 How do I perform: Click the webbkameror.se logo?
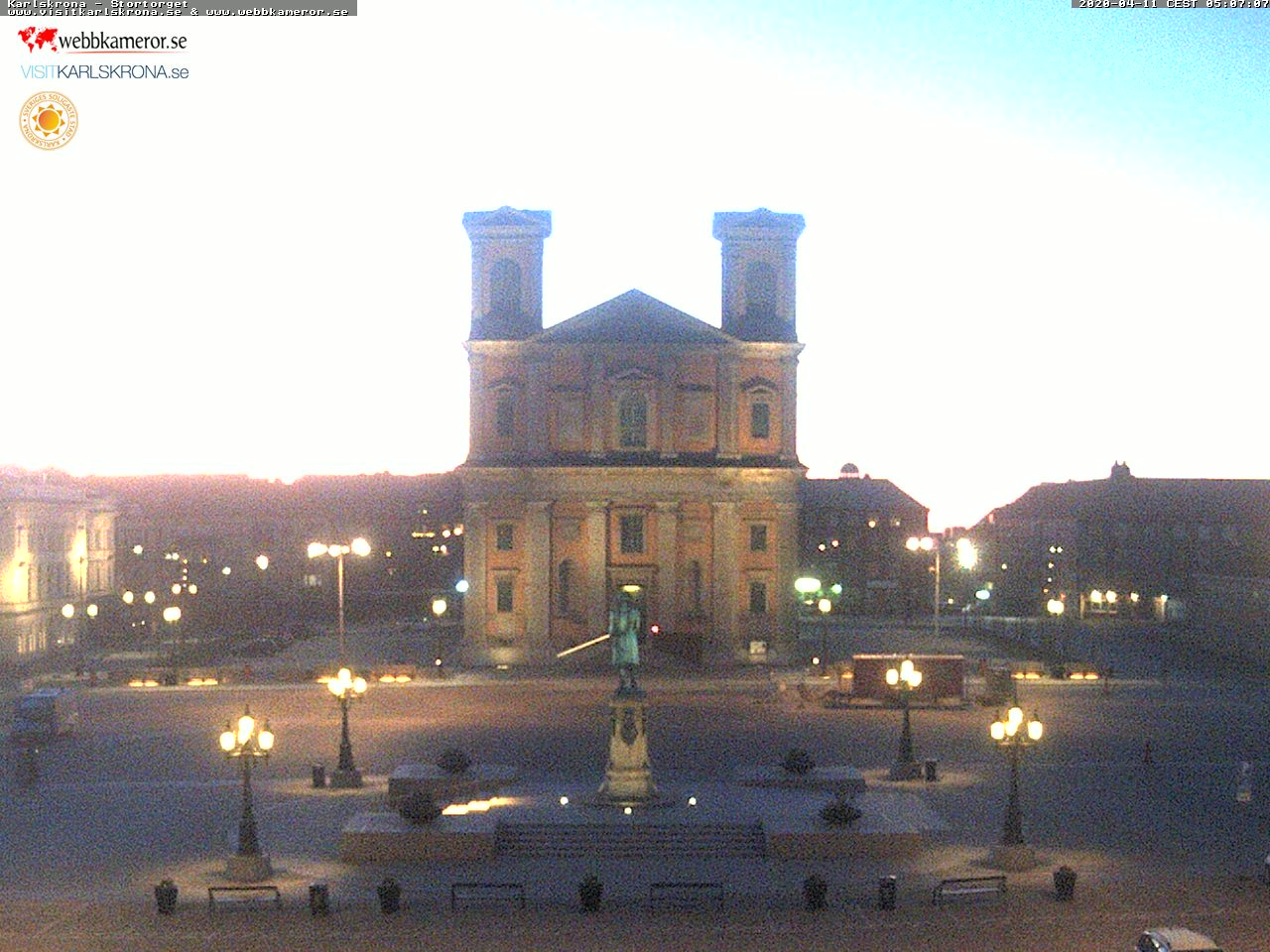click(102, 41)
